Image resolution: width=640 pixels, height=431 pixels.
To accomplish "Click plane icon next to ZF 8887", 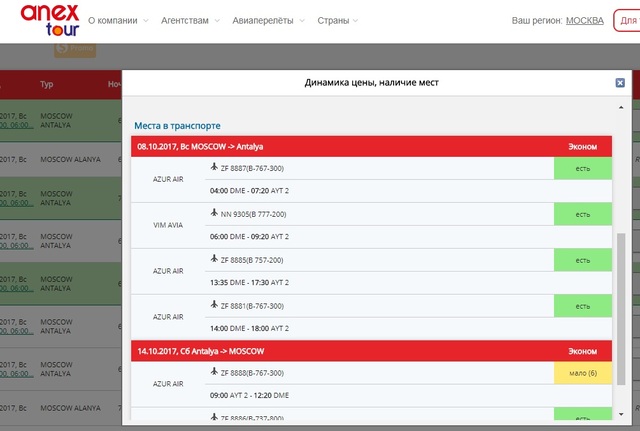I will click(214, 167).
